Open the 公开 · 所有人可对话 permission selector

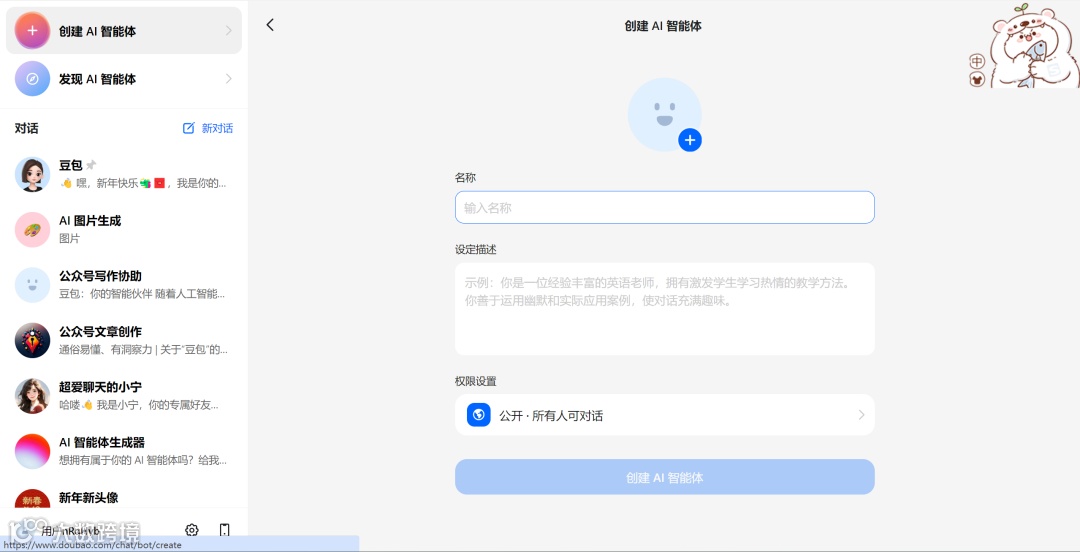click(x=665, y=415)
